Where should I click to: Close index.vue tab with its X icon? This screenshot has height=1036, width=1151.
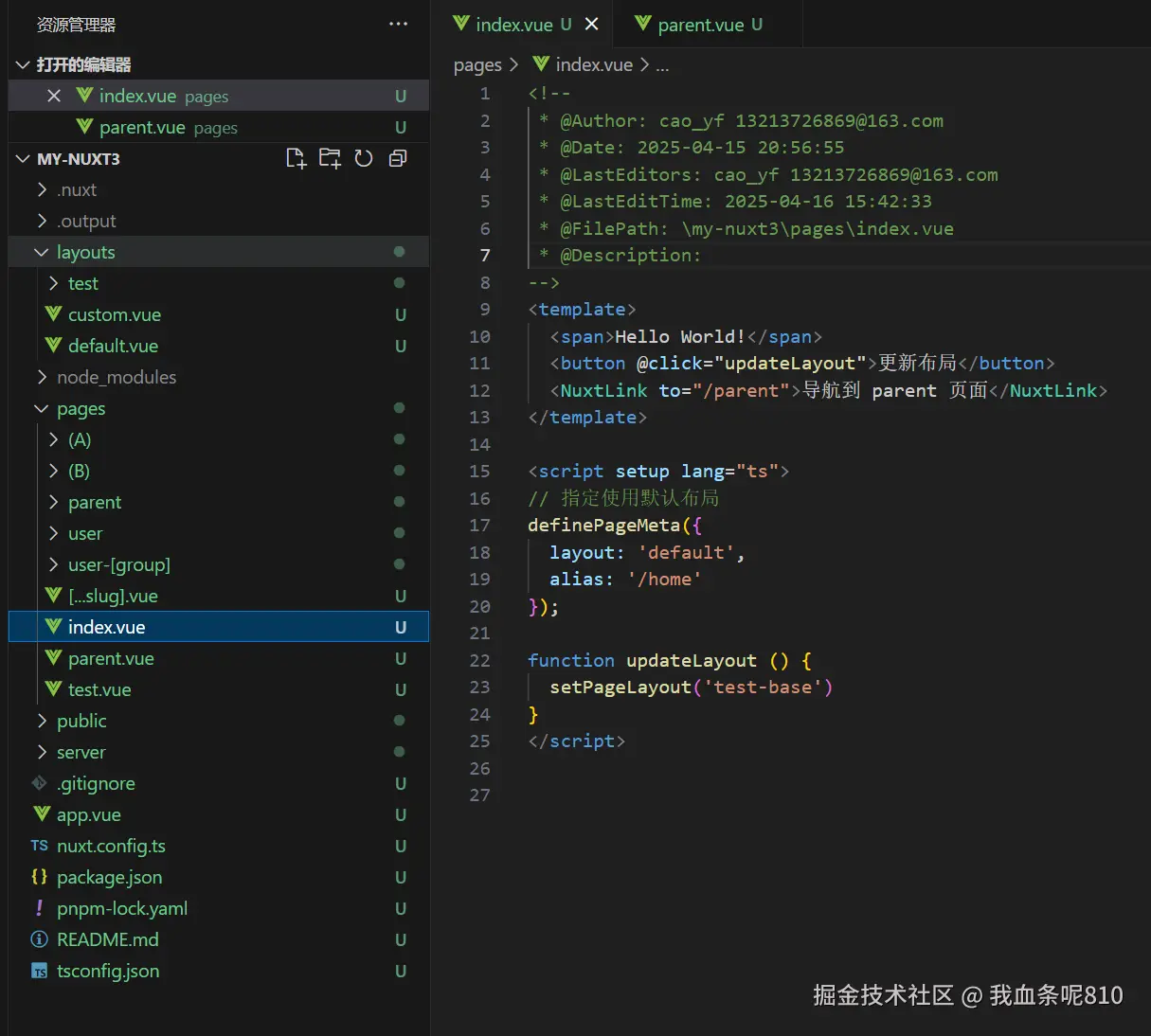592,24
